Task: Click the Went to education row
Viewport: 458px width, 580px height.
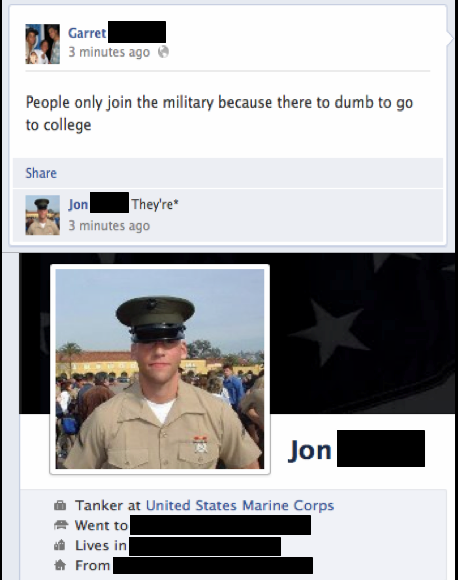Action: (x=182, y=526)
